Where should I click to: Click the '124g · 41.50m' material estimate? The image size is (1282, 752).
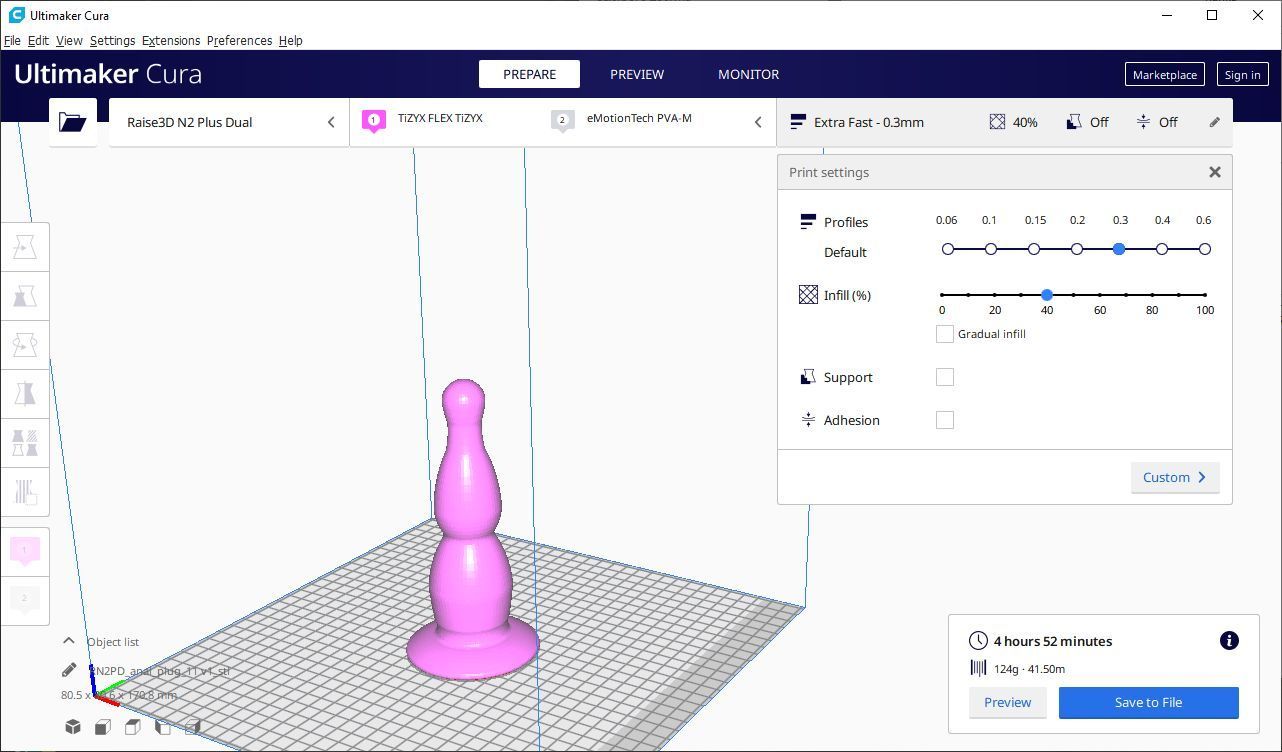pos(1029,669)
